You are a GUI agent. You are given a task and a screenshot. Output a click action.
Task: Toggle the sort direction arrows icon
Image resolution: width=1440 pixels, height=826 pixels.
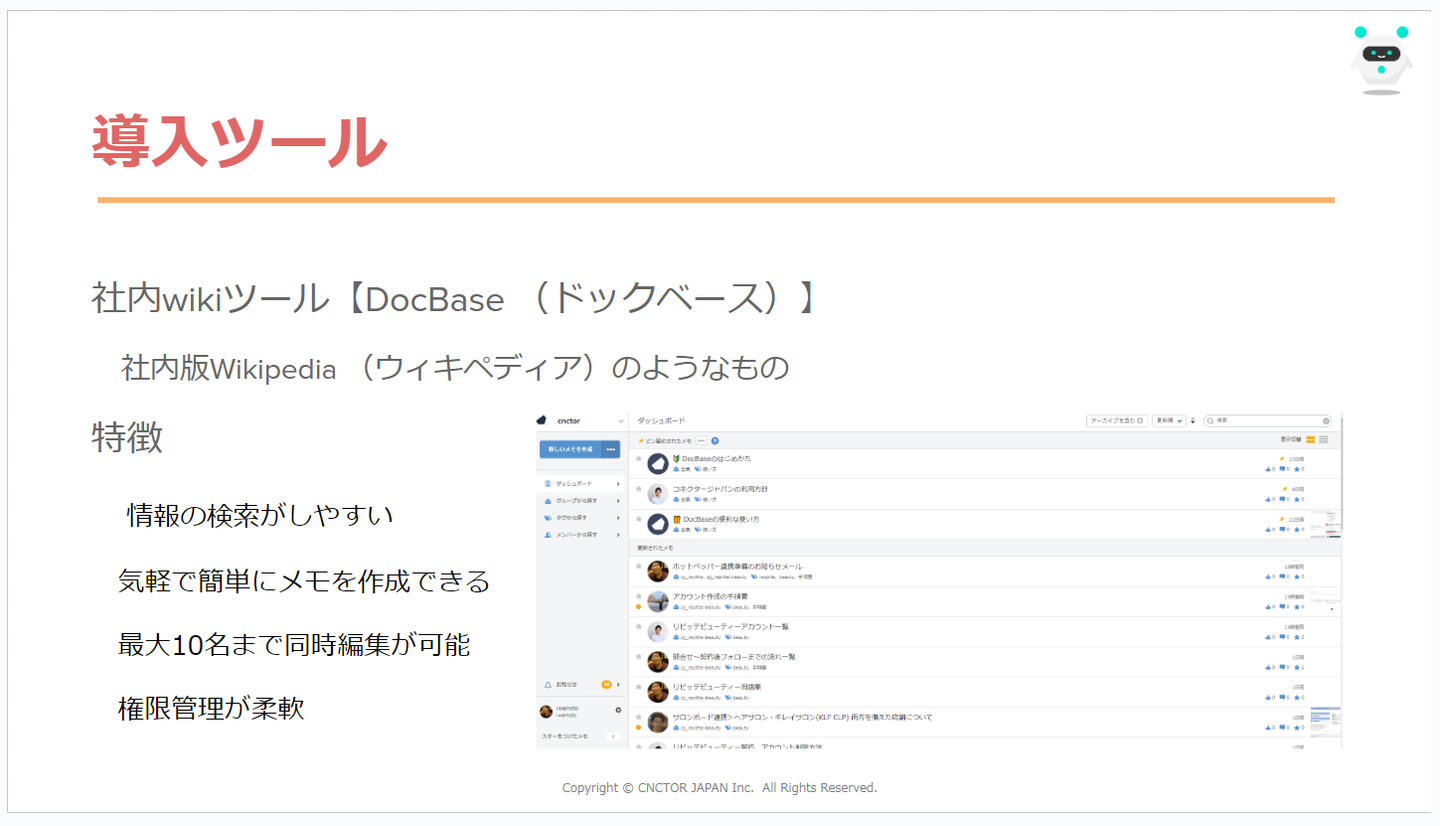pos(1193,421)
